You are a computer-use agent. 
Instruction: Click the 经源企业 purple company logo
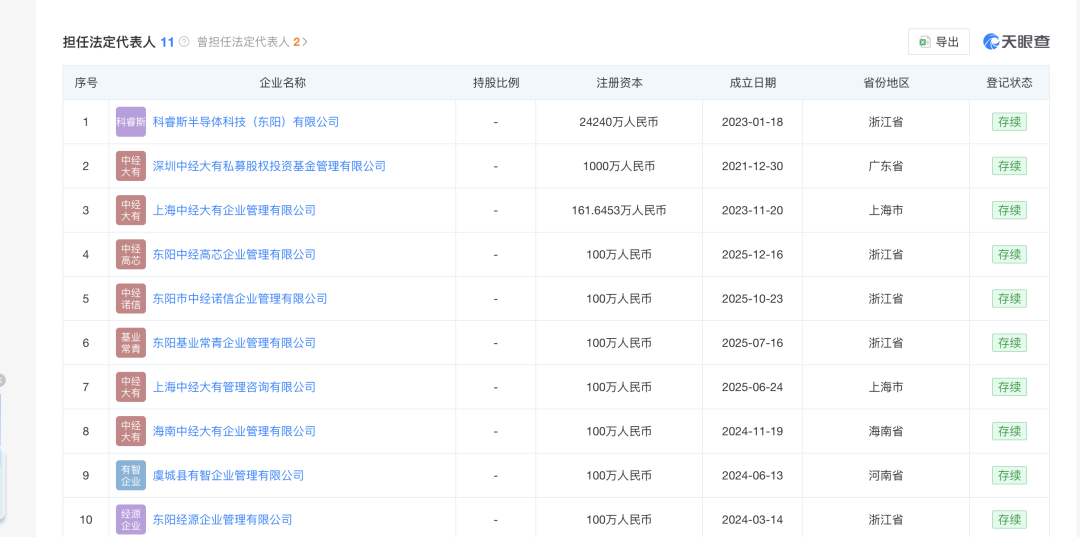131,519
